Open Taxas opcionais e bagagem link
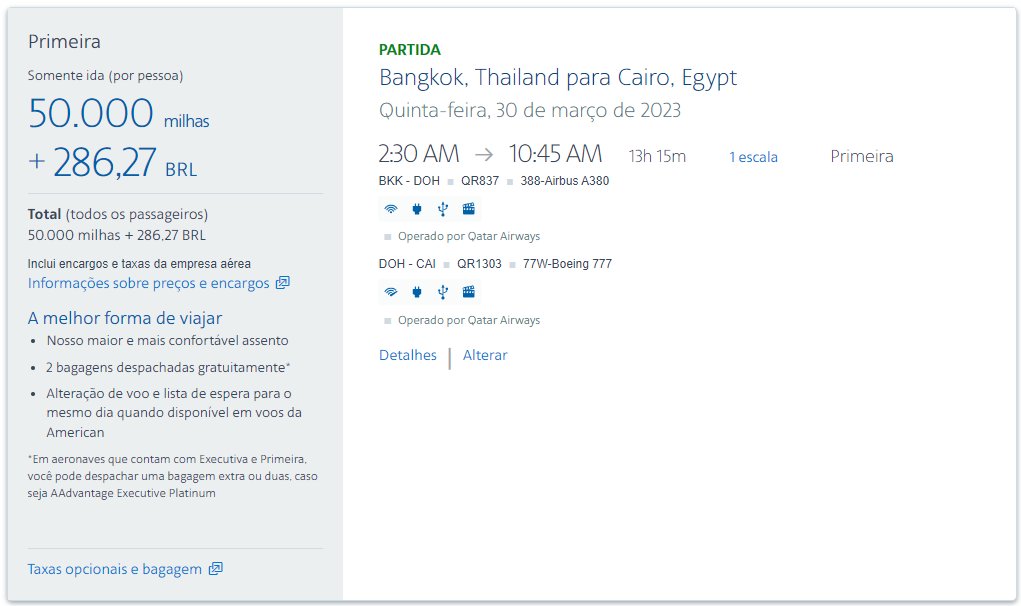 coord(115,569)
